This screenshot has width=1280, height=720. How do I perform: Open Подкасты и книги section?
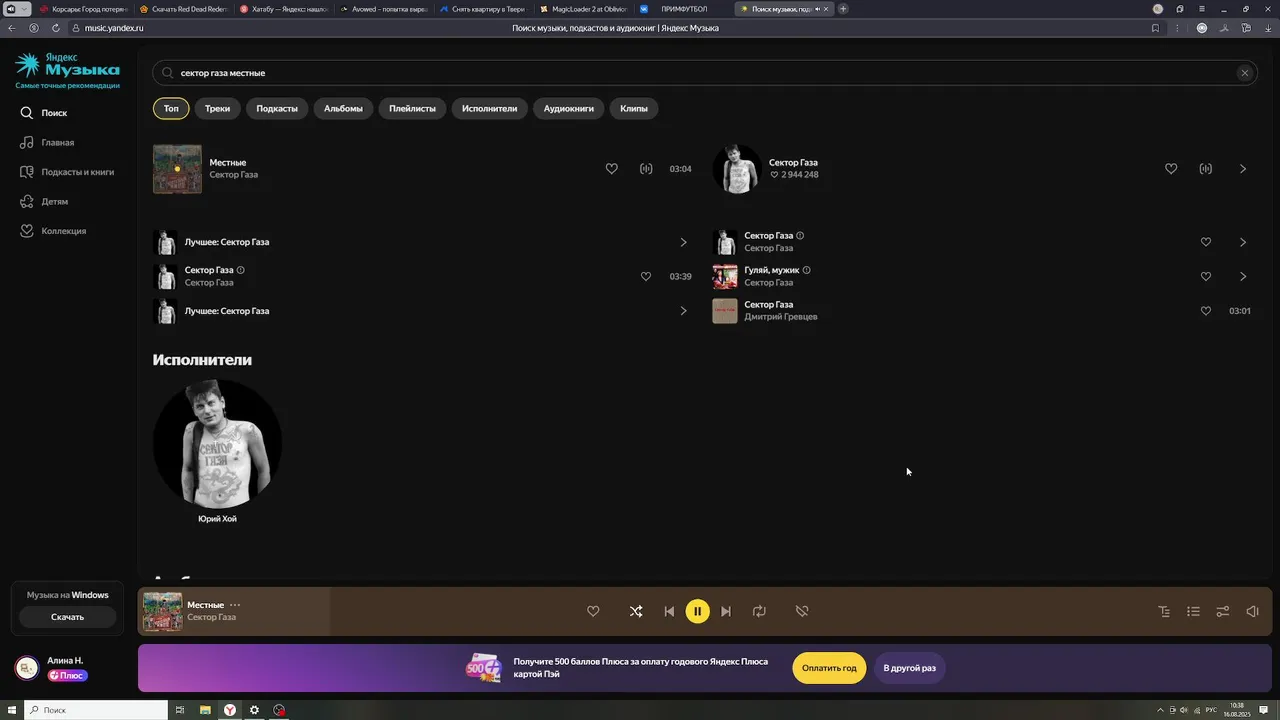point(67,172)
